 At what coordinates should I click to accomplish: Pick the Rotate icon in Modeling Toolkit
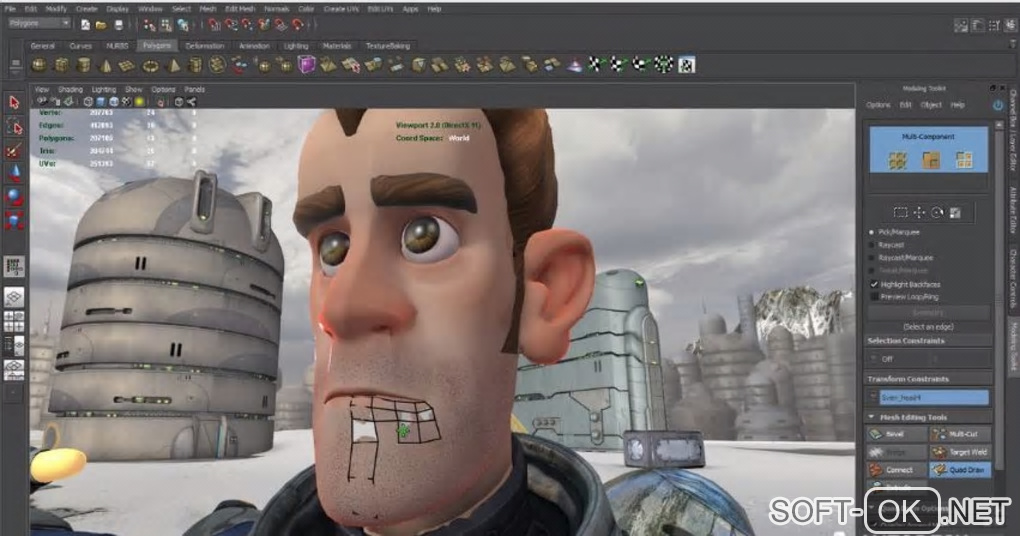click(x=937, y=212)
